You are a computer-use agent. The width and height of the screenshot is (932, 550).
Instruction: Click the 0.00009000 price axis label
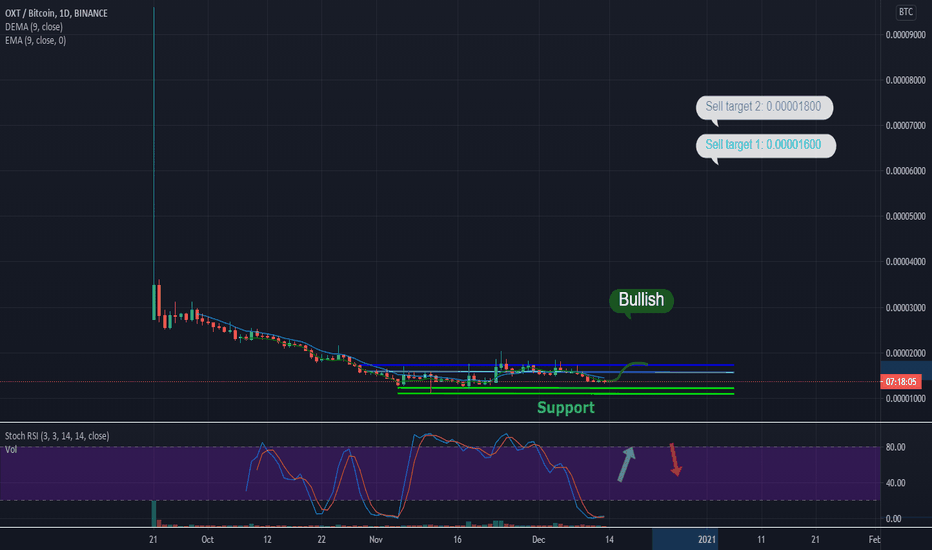[905, 35]
